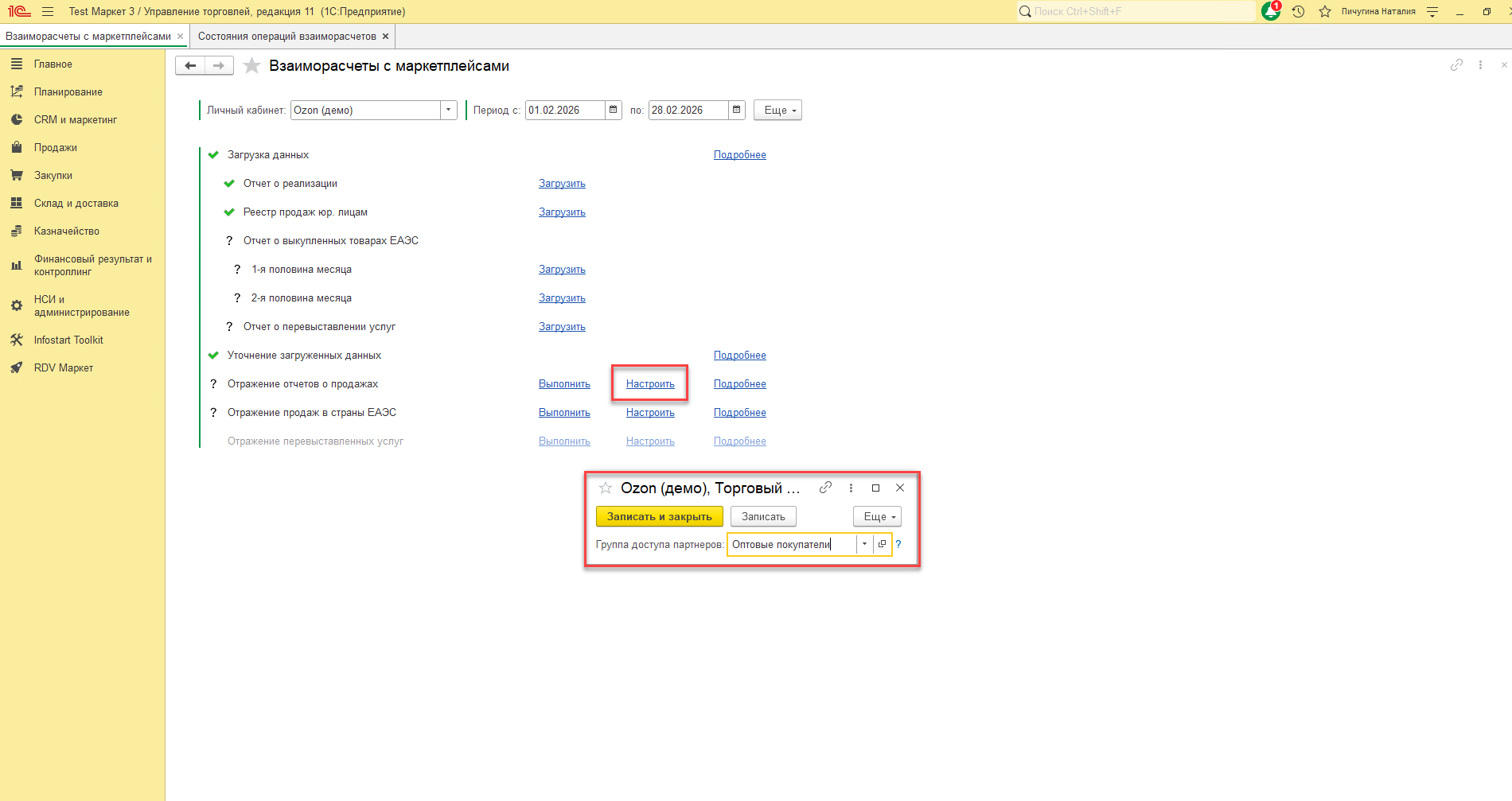
Task: Click the open-form icon beside partner group
Action: [x=882, y=544]
